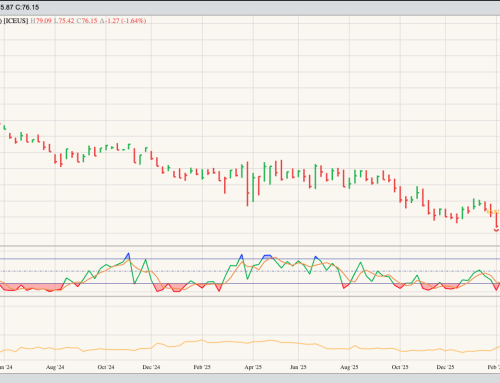Click the Apr '25 axis label
The width and height of the screenshot is (500, 383).
253,367
